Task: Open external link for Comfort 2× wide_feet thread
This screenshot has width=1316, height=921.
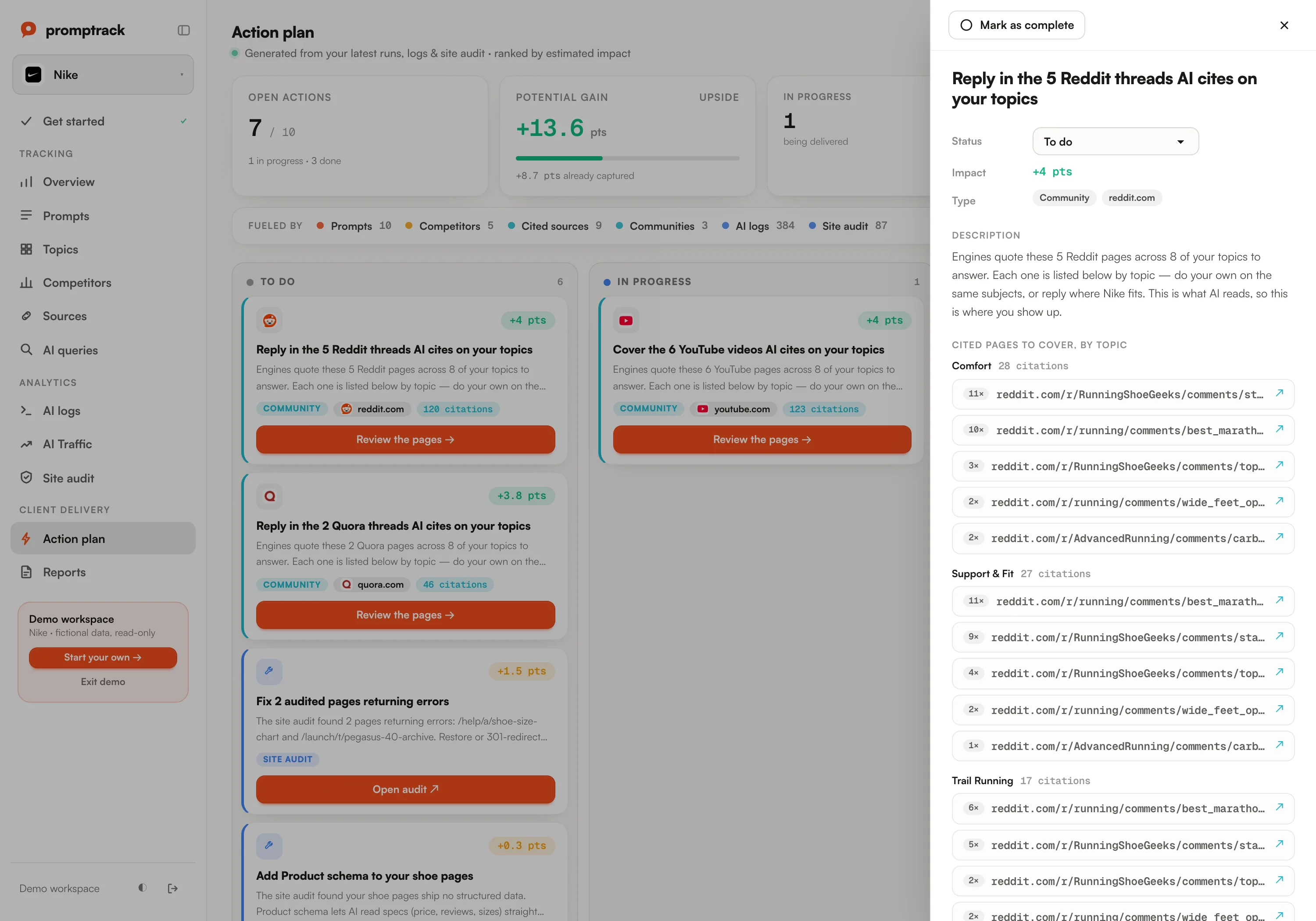Action: tap(1279, 501)
